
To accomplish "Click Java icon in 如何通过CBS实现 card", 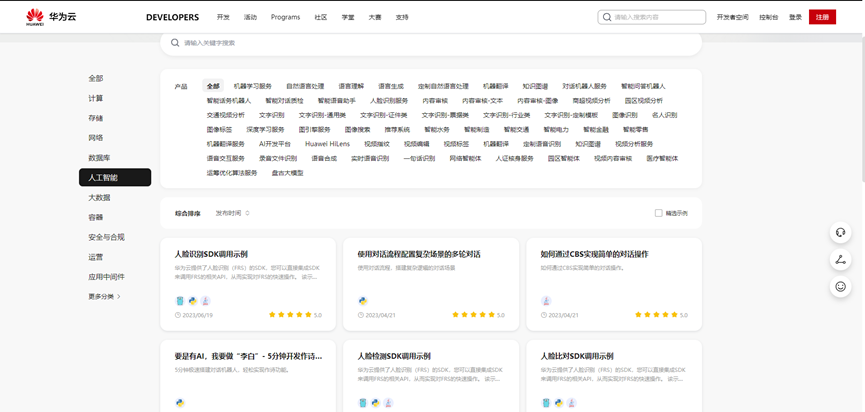I will [x=546, y=301].
